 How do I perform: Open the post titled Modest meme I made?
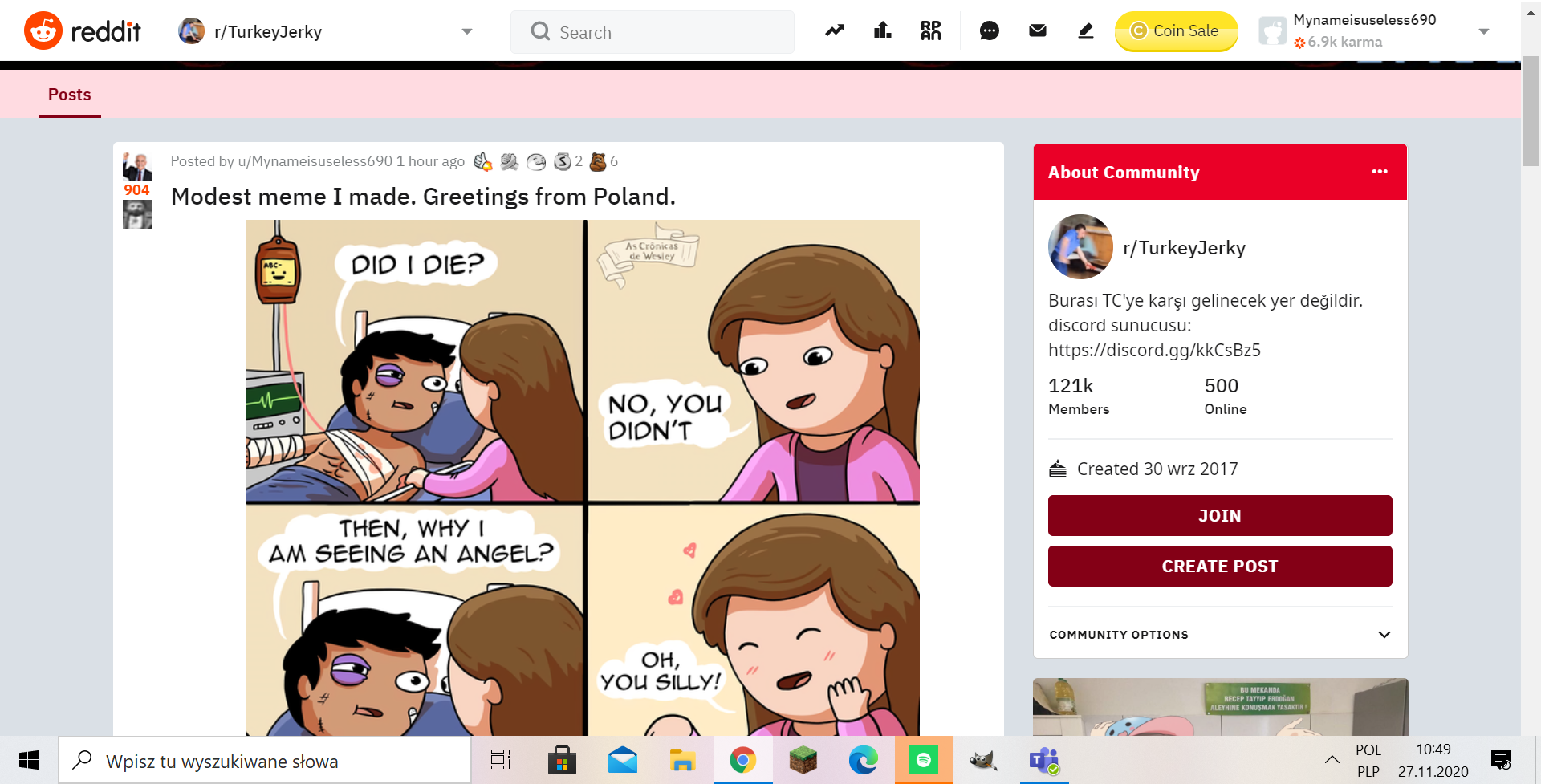(423, 197)
